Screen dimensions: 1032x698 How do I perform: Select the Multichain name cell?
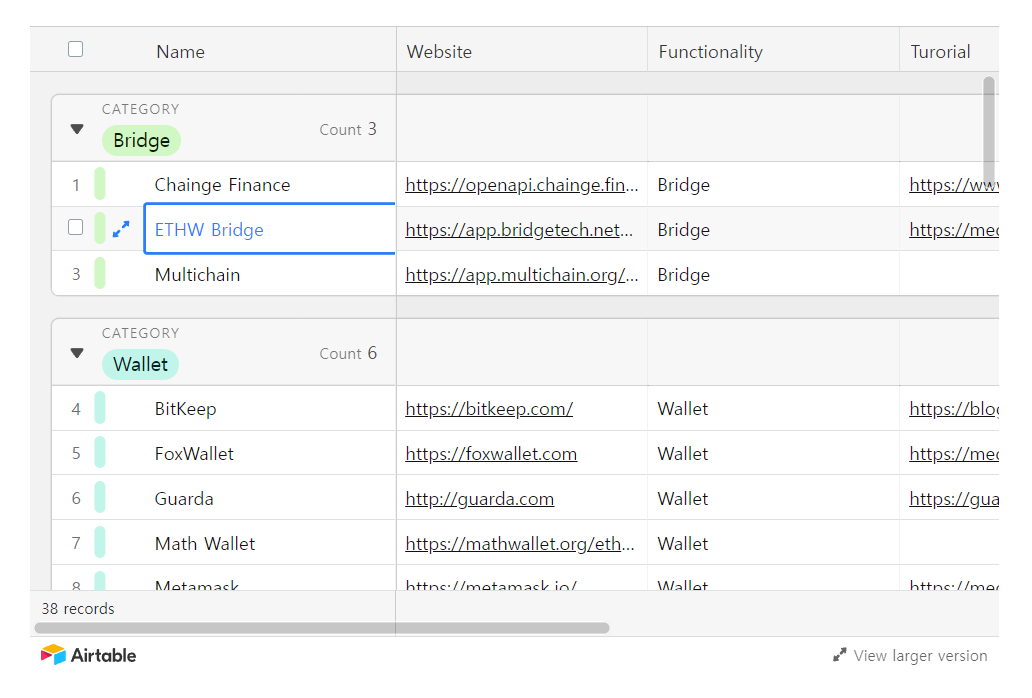270,274
